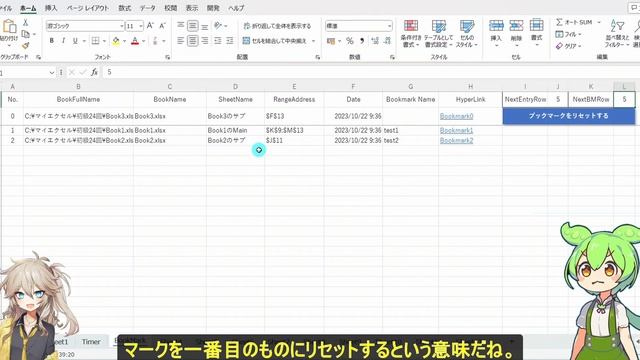640x360 pixels.
Task: Toggle middle vertical alignment
Action: coord(193,26)
